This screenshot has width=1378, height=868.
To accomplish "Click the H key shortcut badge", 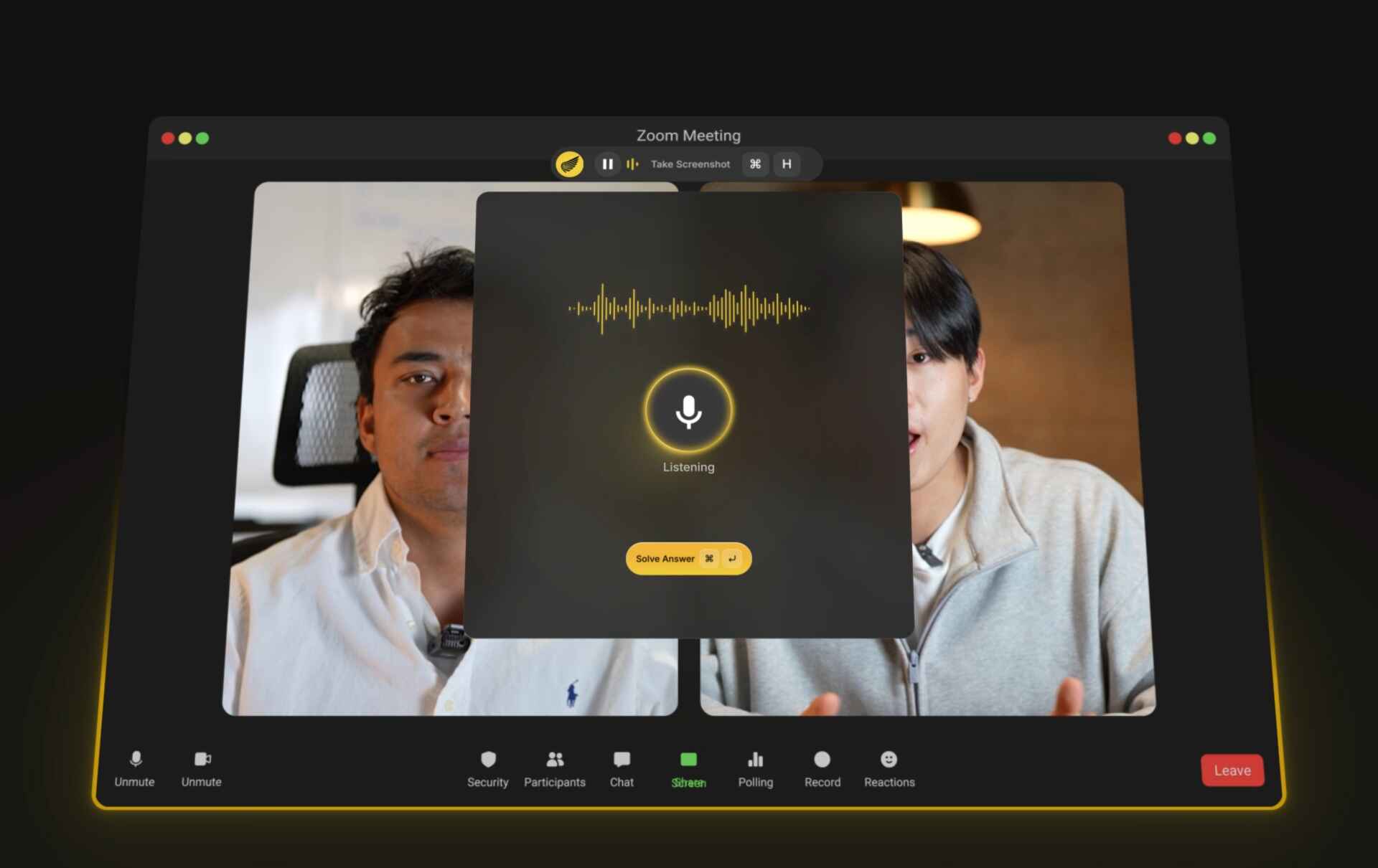I will pyautogui.click(x=787, y=164).
